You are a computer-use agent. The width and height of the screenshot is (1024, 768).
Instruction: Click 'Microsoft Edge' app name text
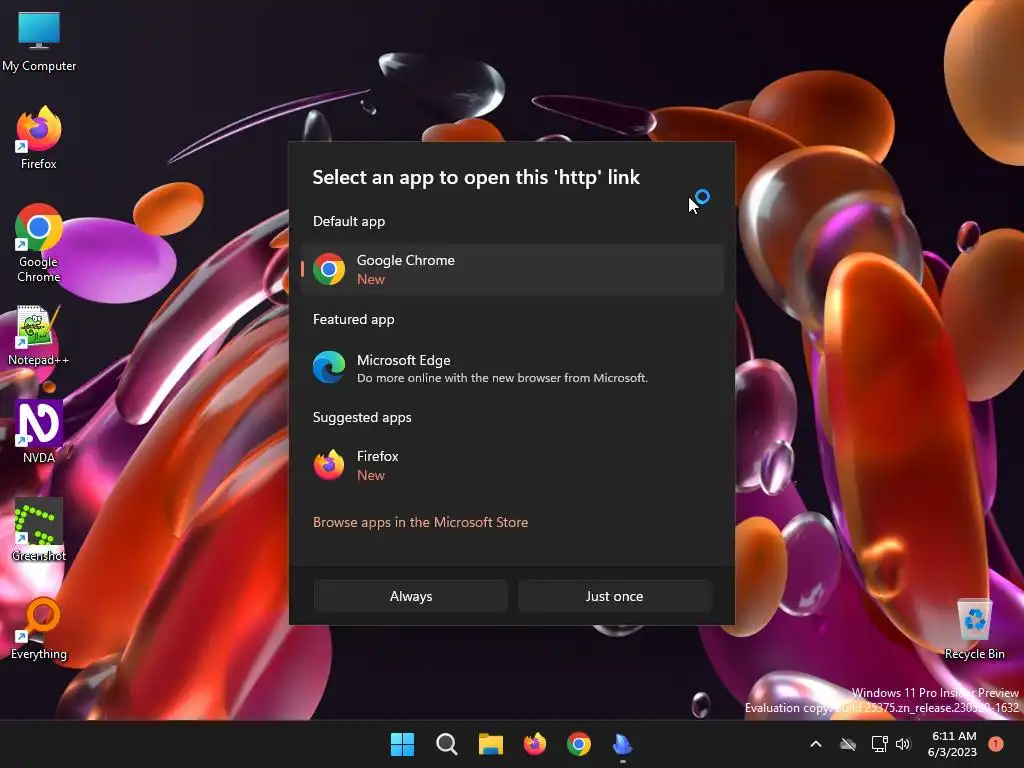[x=404, y=360]
